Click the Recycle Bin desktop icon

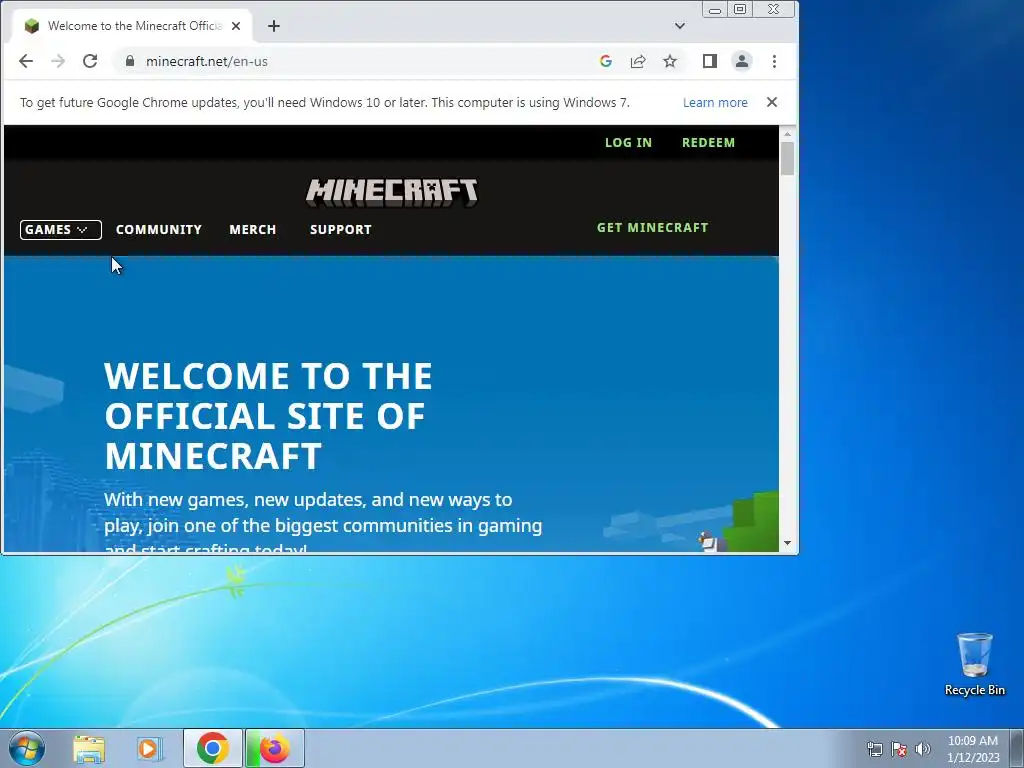pos(974,664)
